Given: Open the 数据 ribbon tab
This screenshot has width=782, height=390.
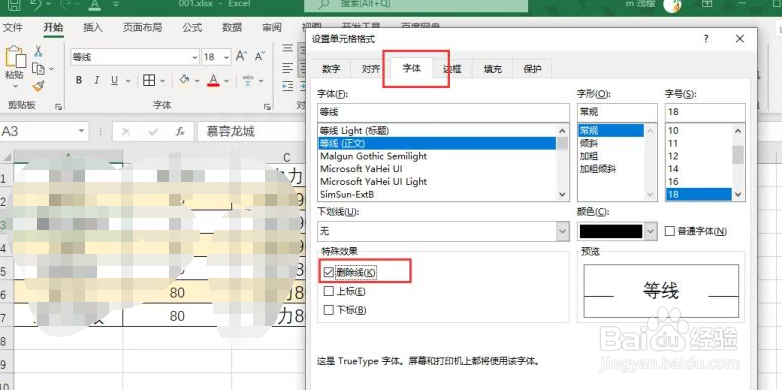Looking at the screenshot, I should click(232, 27).
